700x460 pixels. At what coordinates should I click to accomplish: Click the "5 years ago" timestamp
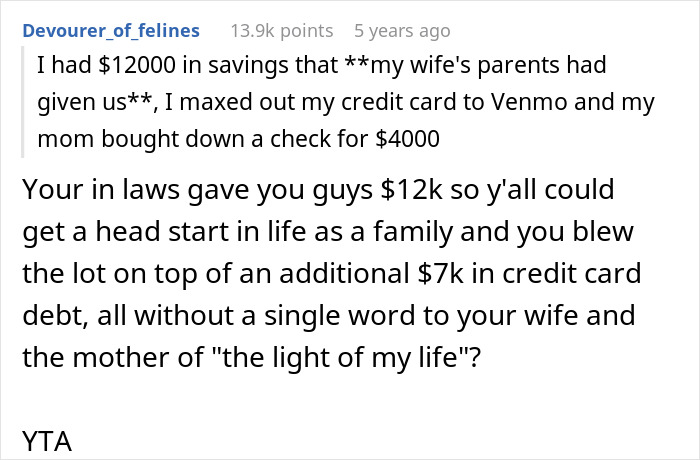click(x=402, y=31)
